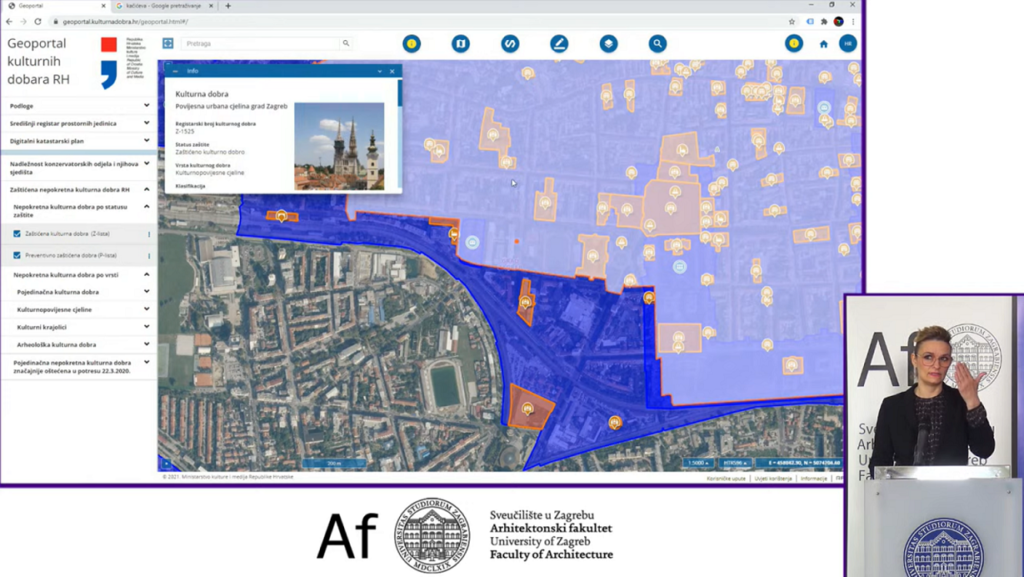Expand the overview map arrow at map corner
This screenshot has width=1024, height=577.
(x=166, y=464)
